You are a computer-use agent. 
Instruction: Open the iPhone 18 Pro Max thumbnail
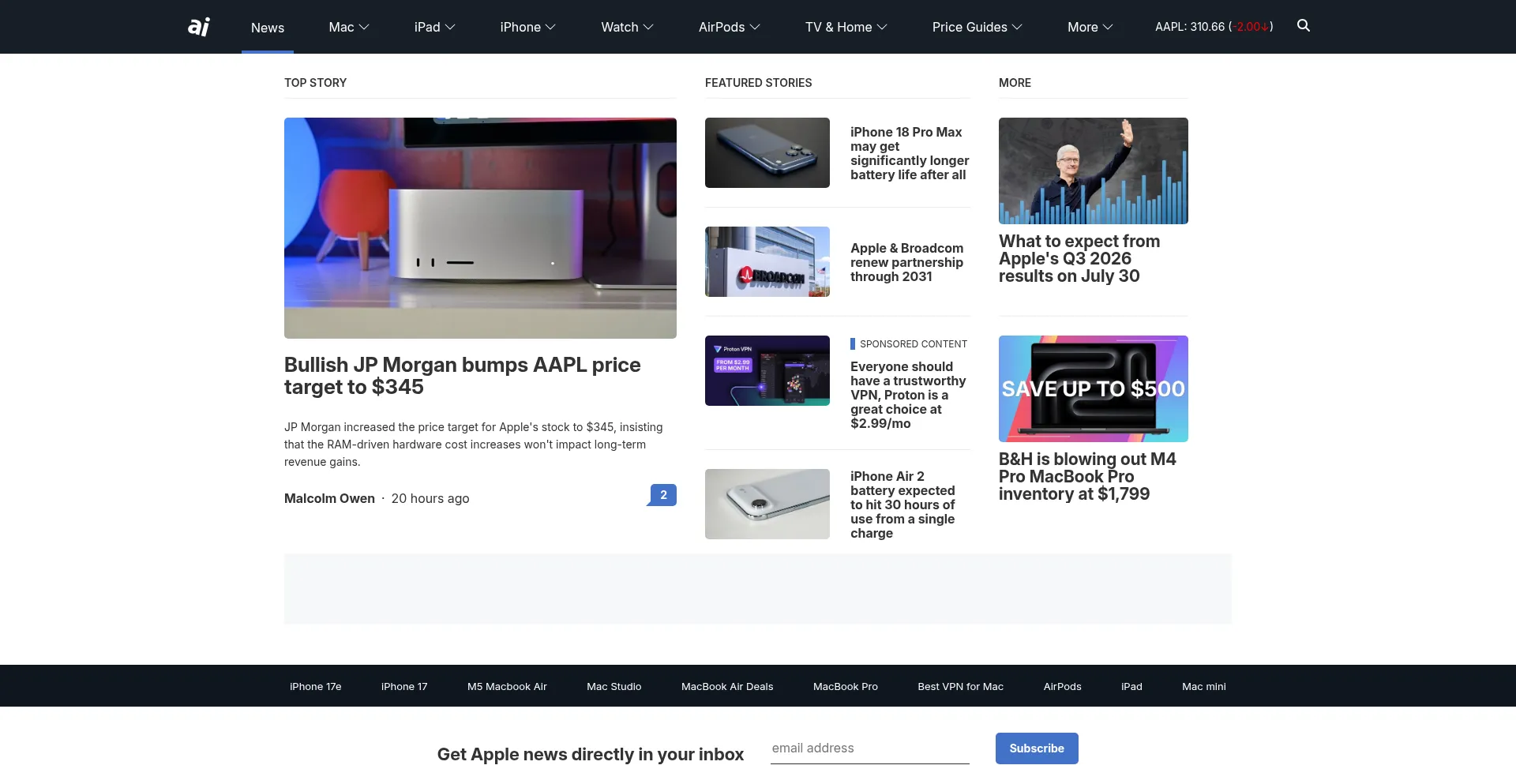[x=767, y=152]
